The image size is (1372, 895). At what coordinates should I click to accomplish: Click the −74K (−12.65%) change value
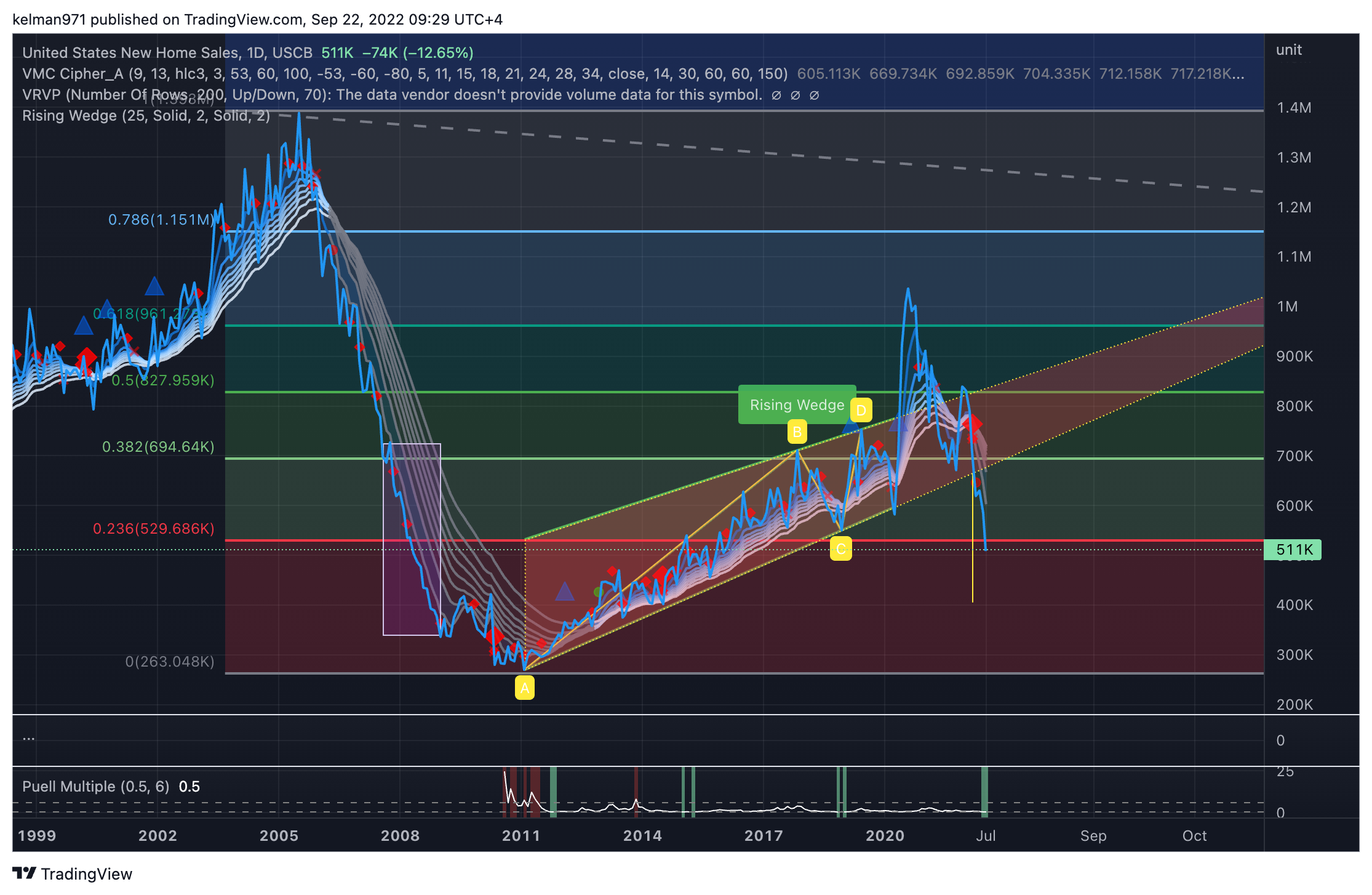tap(418, 53)
